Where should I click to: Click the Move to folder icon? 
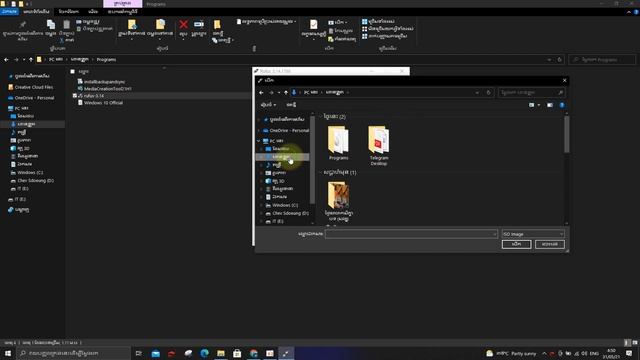[x=132, y=24]
